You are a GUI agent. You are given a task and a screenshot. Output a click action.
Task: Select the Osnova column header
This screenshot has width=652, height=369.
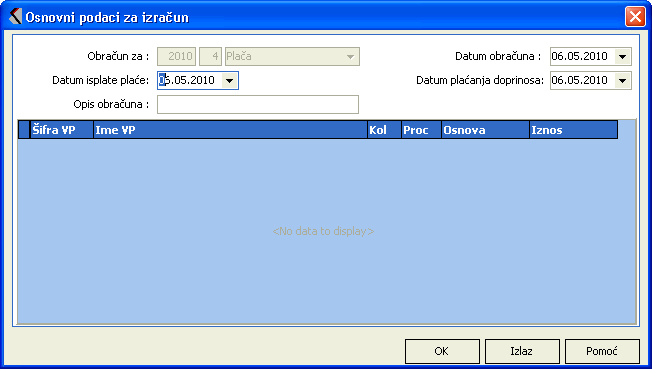(x=485, y=130)
